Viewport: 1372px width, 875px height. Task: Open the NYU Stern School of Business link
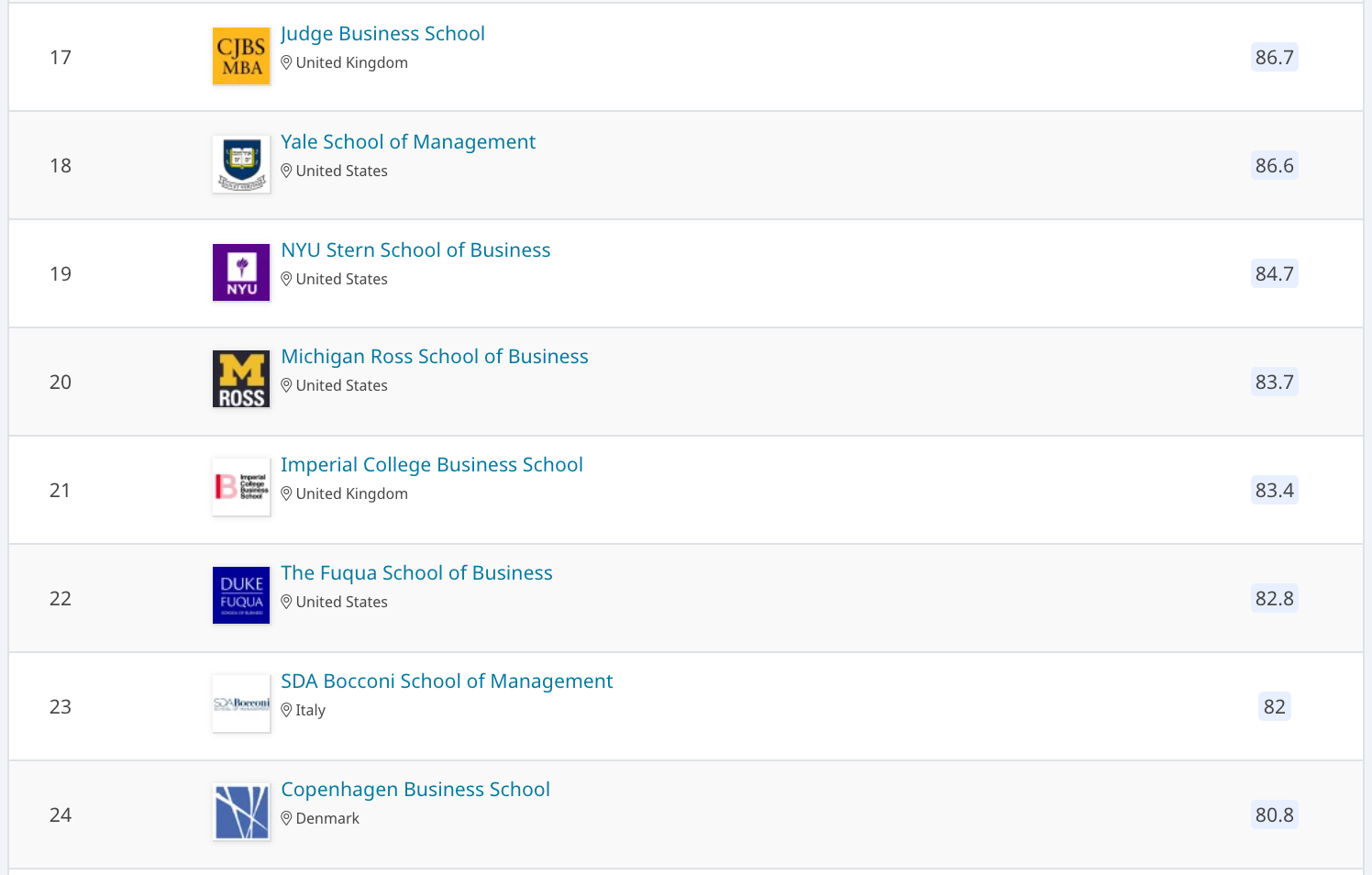pos(415,250)
